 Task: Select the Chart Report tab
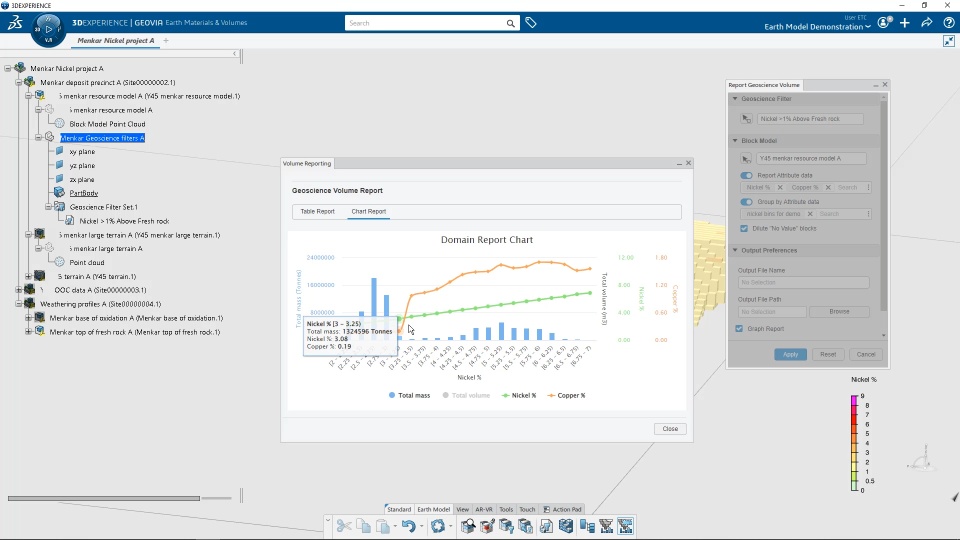click(x=369, y=212)
